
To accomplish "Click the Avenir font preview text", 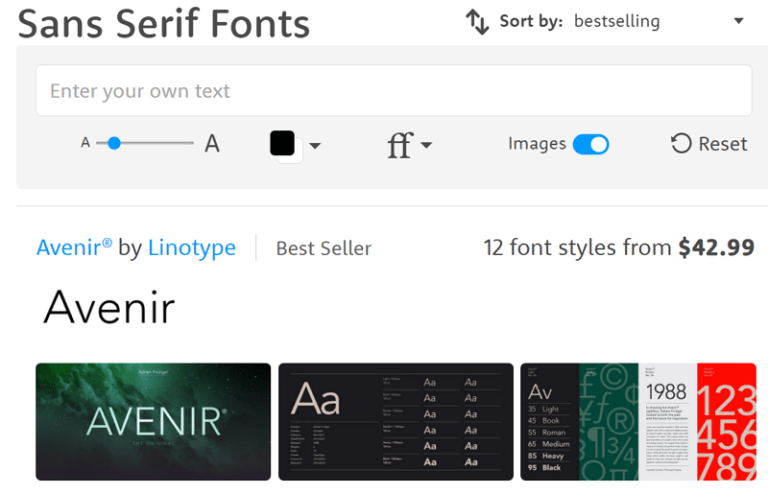I will click(109, 307).
